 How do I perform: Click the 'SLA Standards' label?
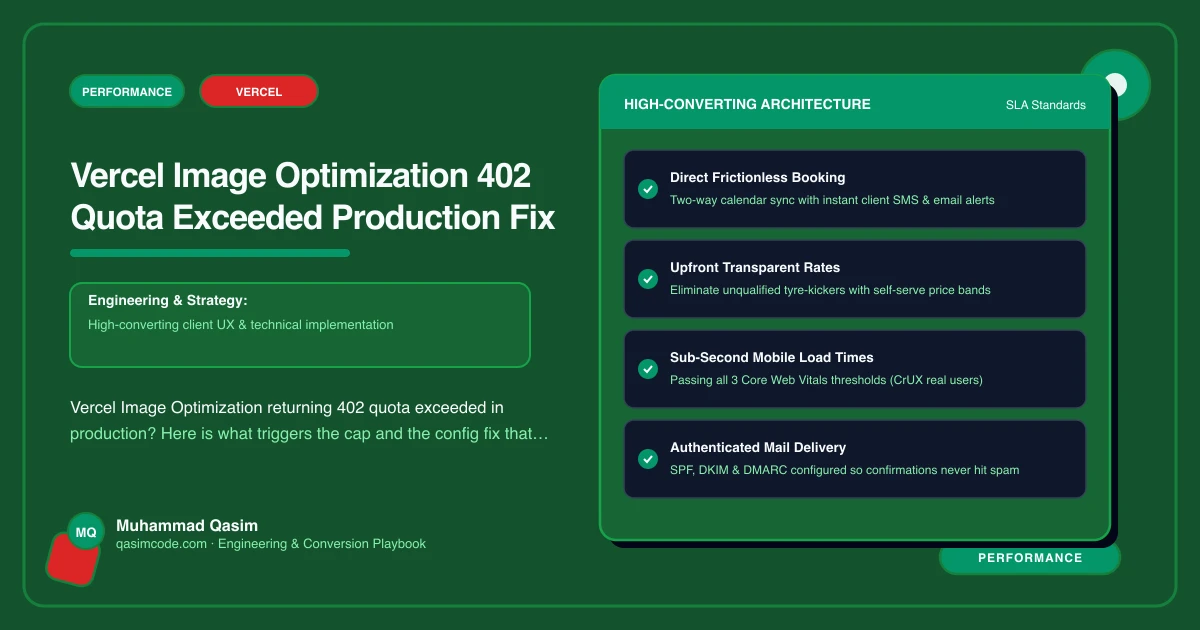point(1046,105)
